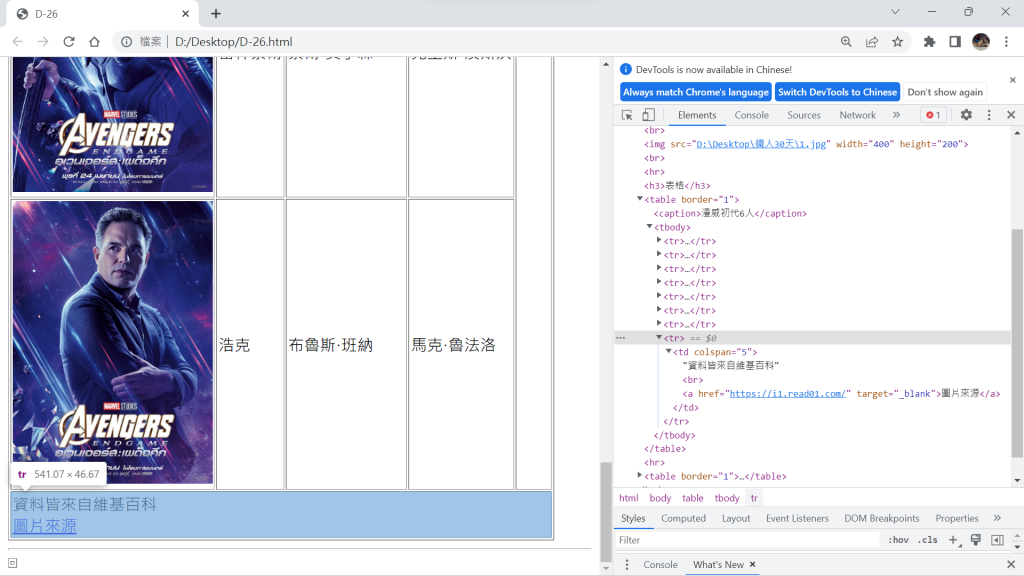Screen dimensions: 1024x576
Task: Select body in the breadcrumb bar
Action: (660, 498)
